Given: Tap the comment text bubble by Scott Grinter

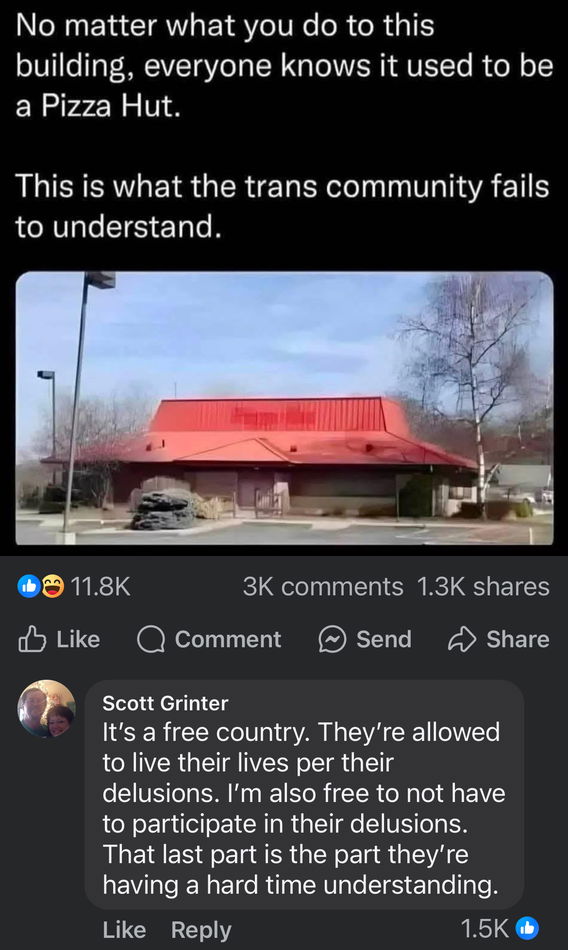Looking at the screenshot, I should tap(304, 794).
